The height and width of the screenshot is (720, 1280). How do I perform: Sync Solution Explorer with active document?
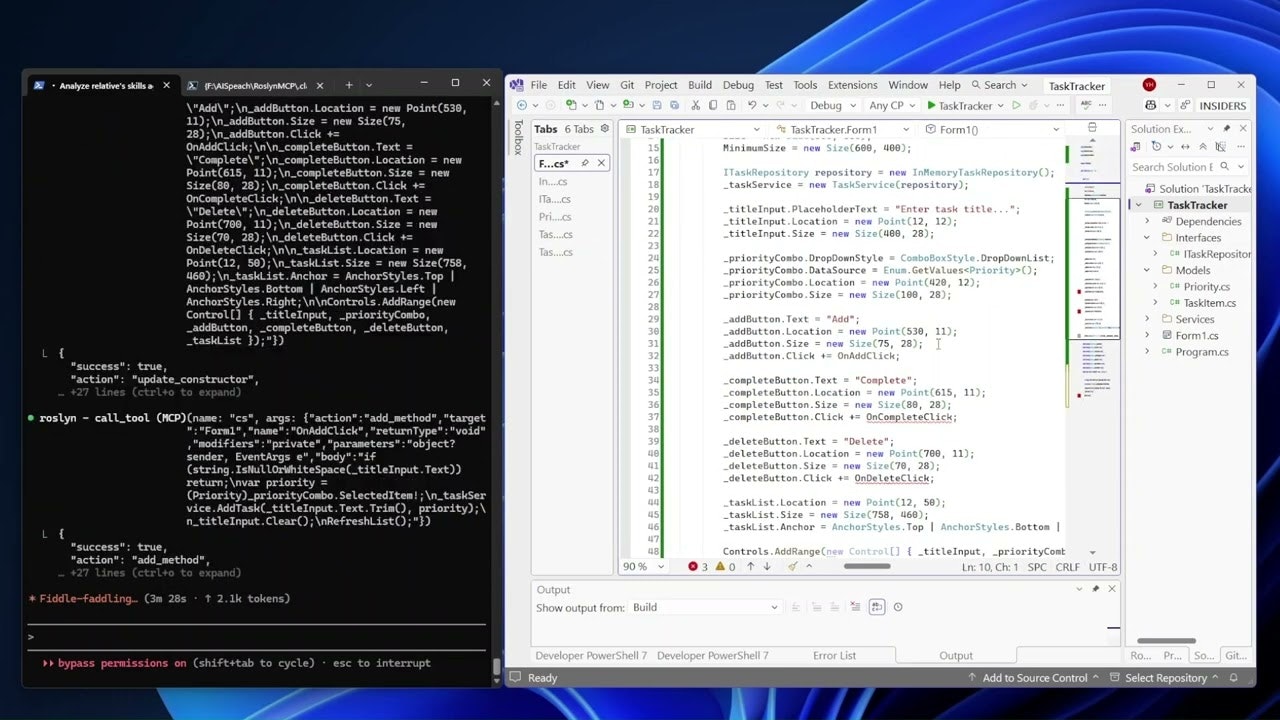[x=1185, y=146]
